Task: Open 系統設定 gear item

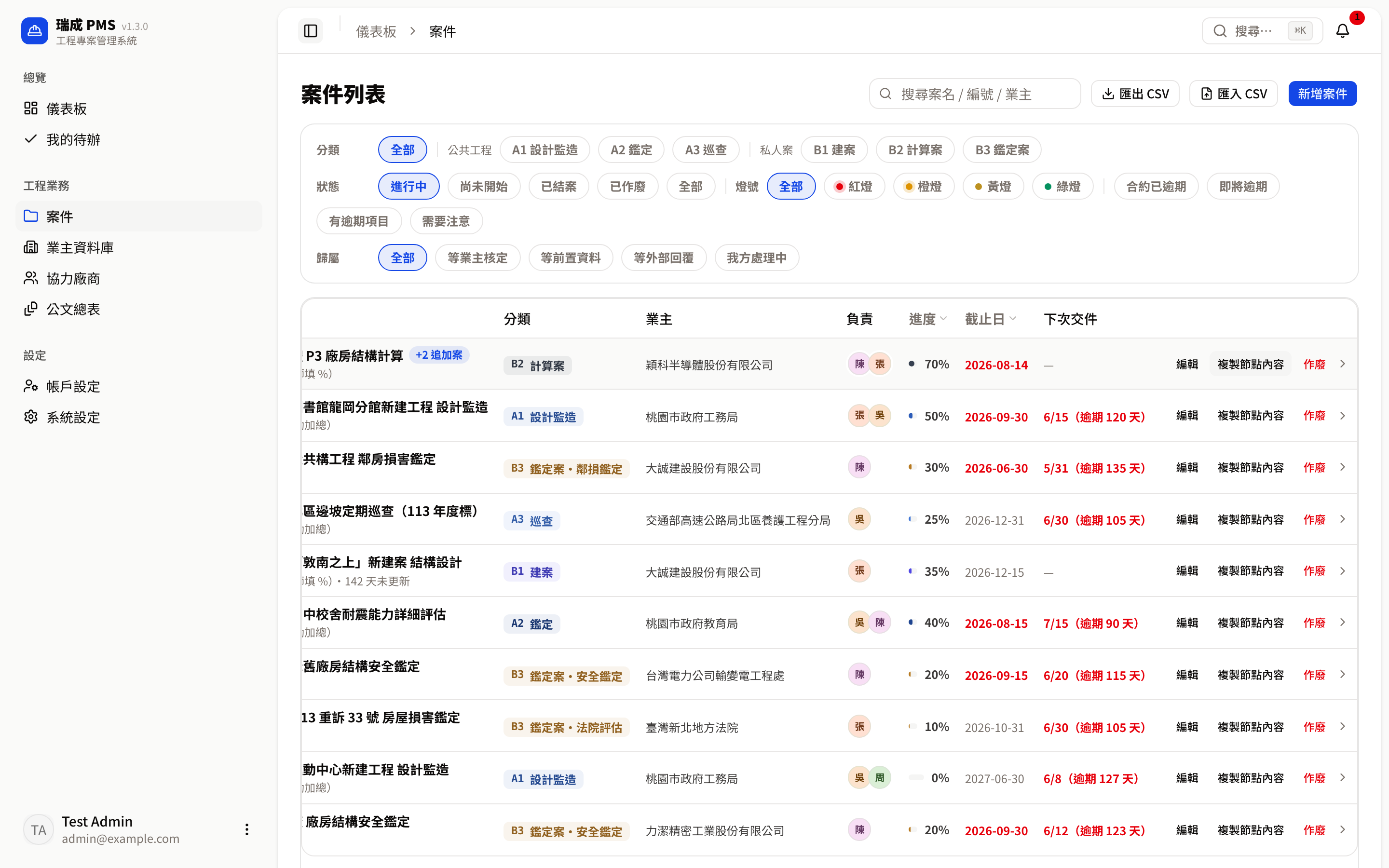Action: click(139, 417)
